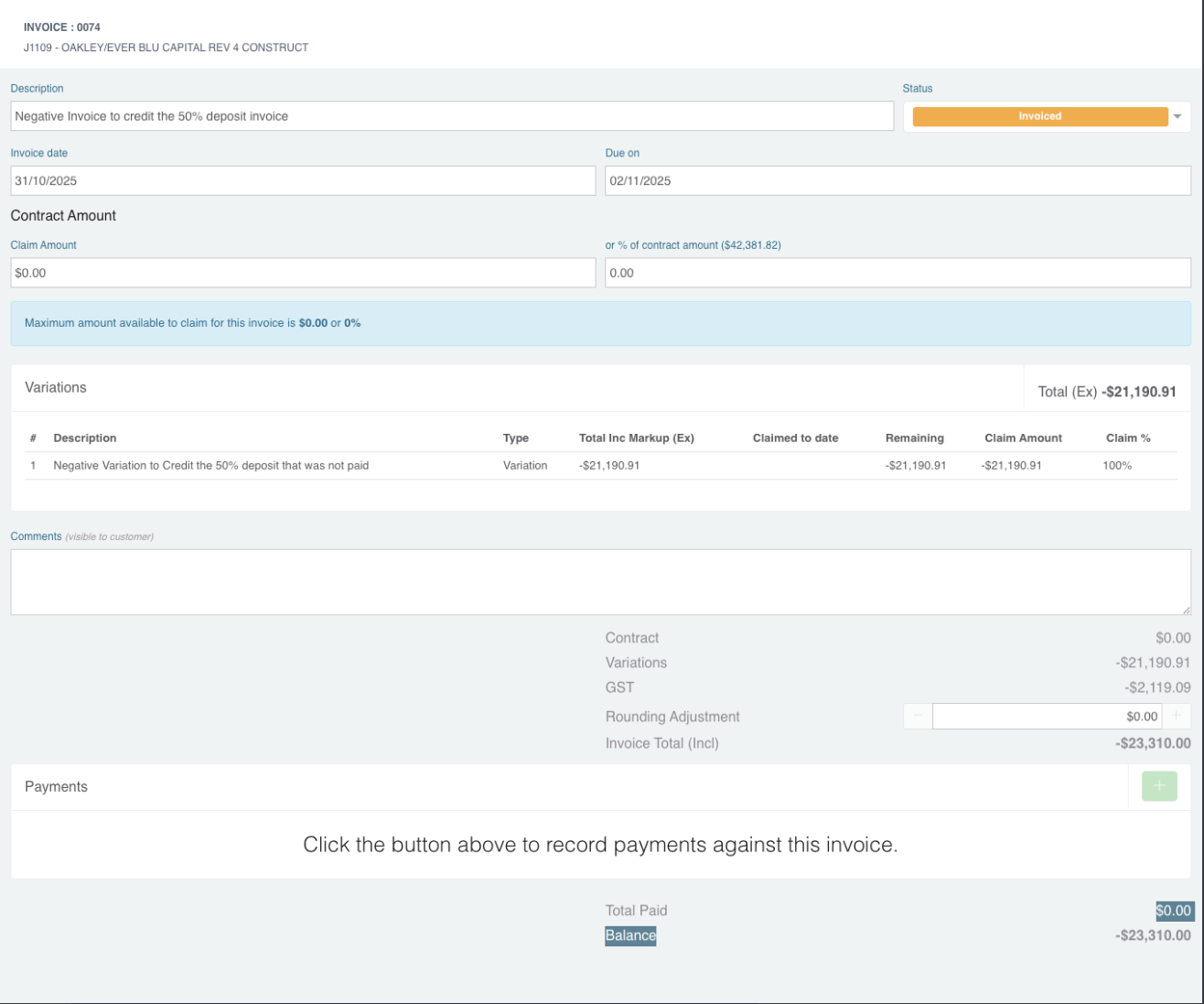Screen dimensions: 1204x1004
Task: Click the Total Inc Markup (Ex) column header
Action: [x=636, y=438]
